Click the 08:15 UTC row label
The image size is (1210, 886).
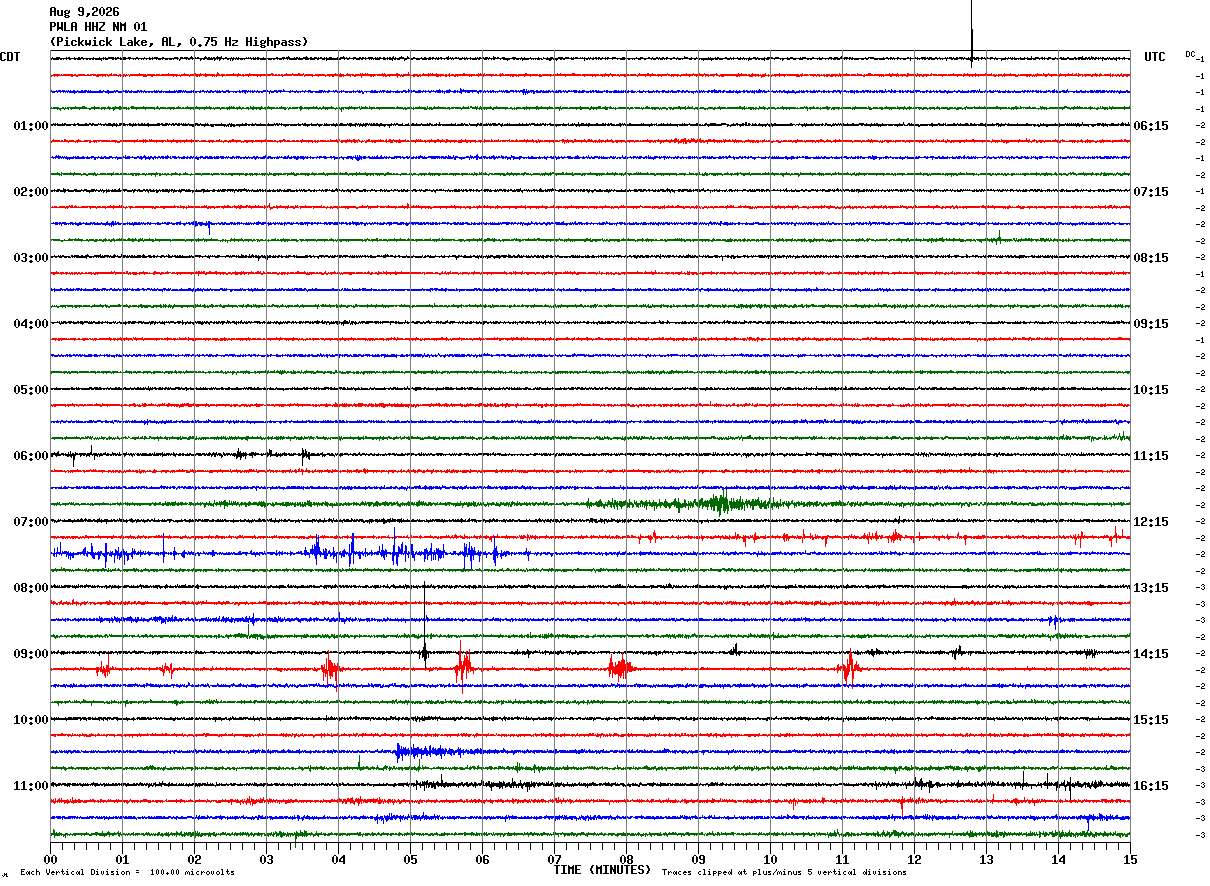(x=1151, y=258)
